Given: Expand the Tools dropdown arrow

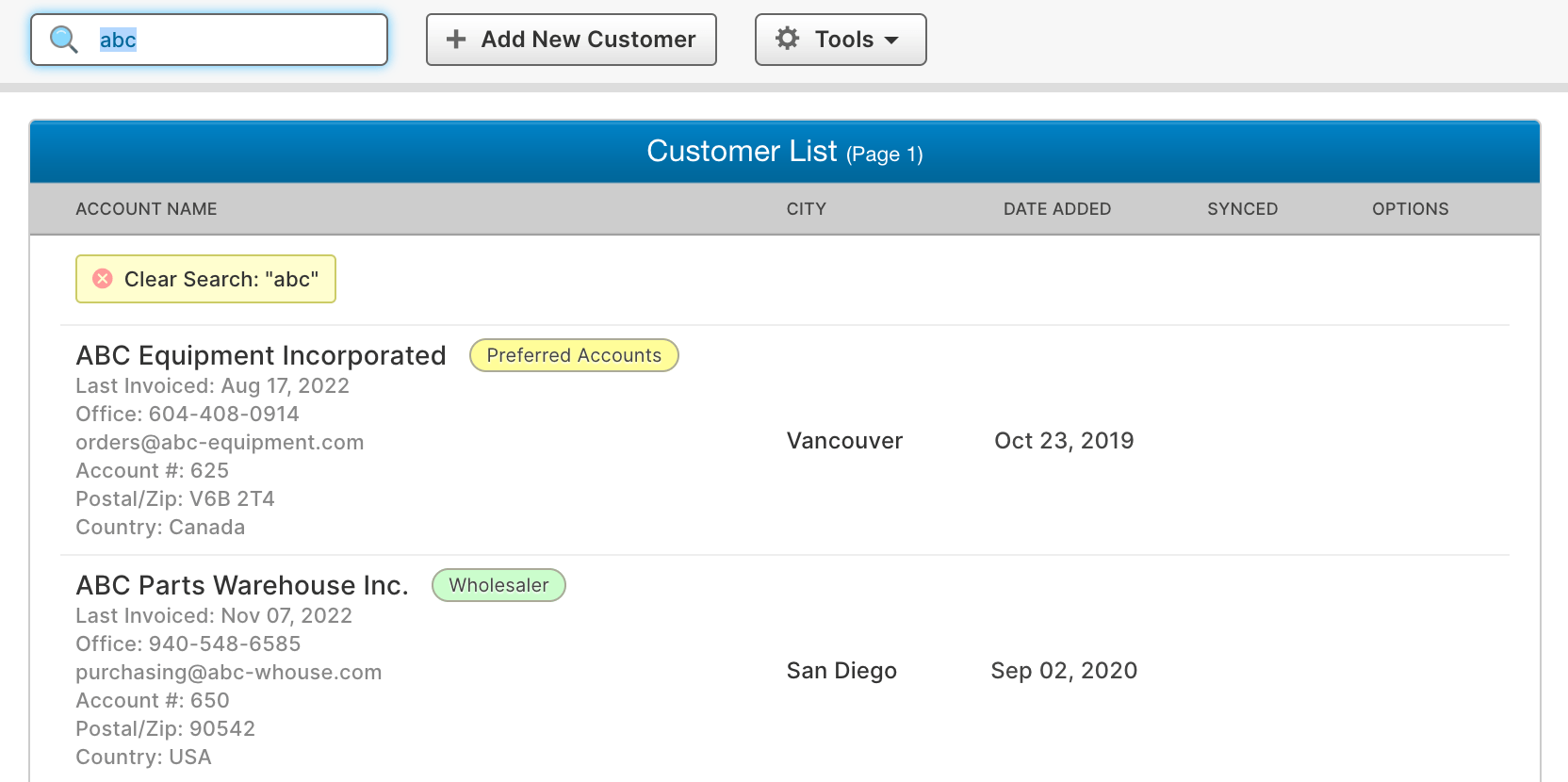Looking at the screenshot, I should point(891,41).
